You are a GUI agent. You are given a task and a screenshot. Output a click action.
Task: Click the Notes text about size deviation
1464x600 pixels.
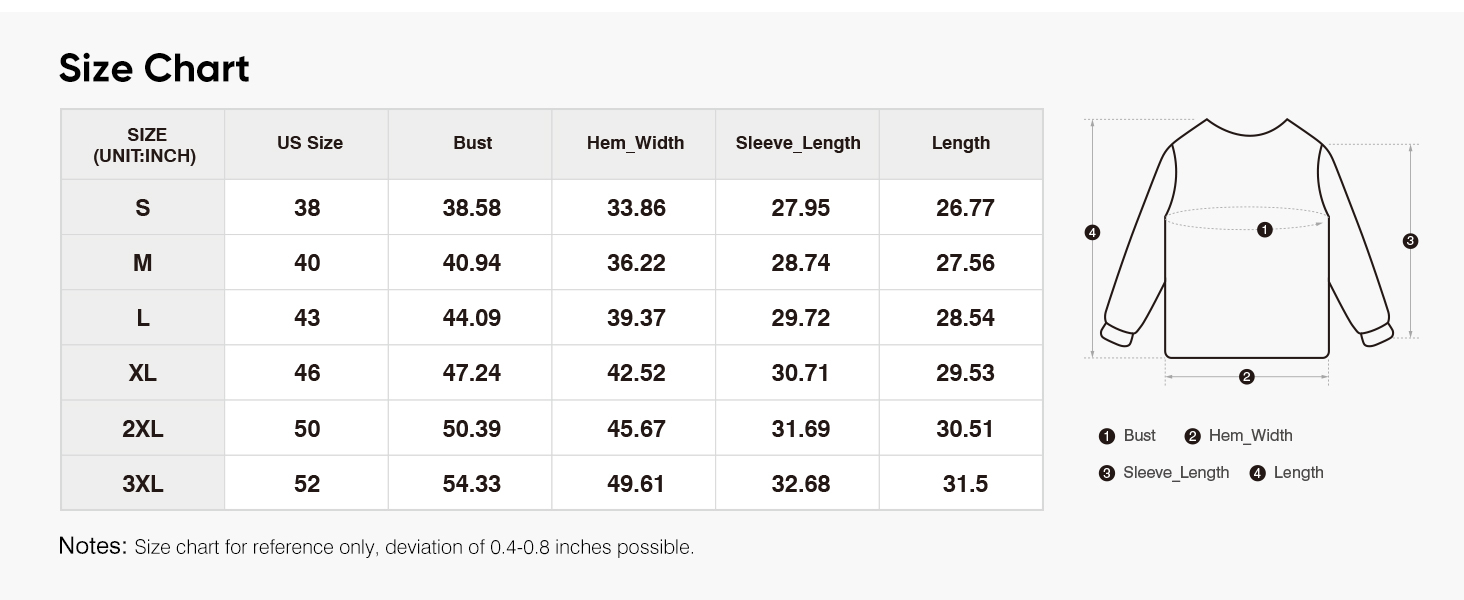click(x=376, y=547)
